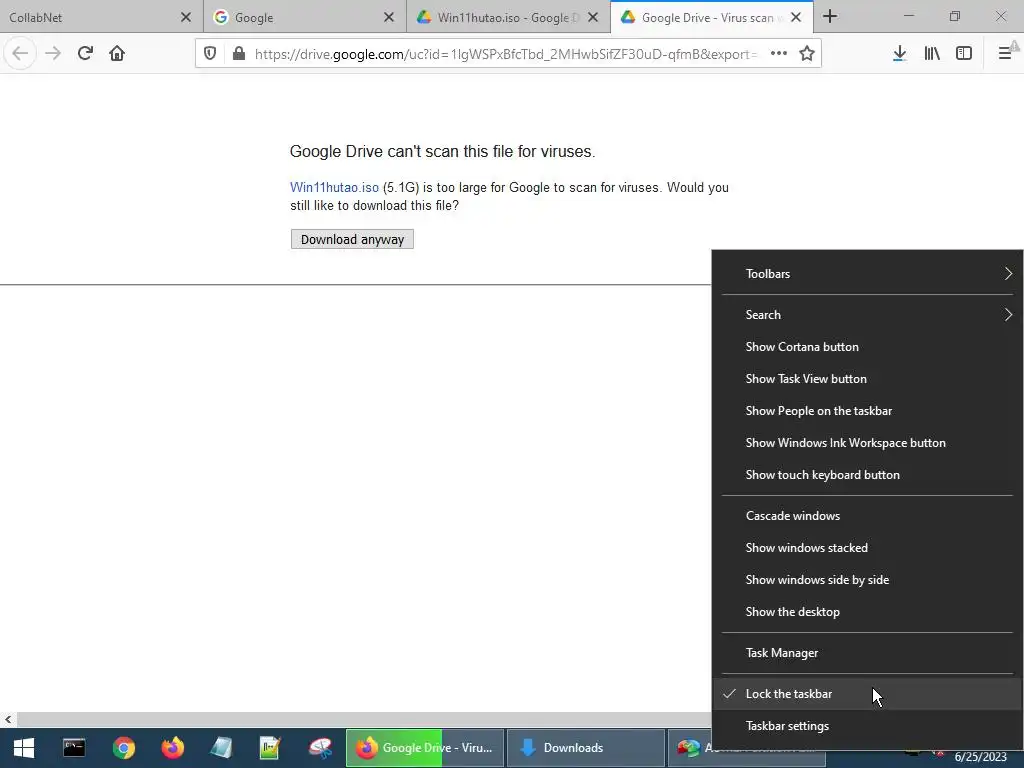Open Taskbar settings
The image size is (1024, 768).
click(x=867, y=726)
